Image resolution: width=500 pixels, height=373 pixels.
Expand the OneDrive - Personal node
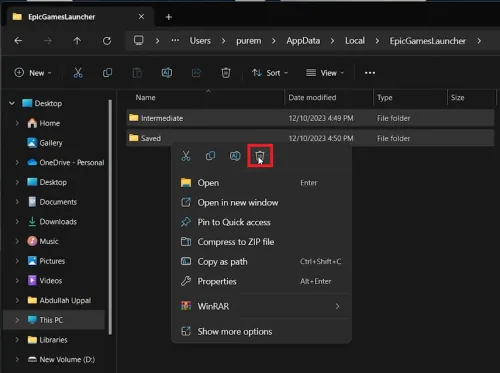pyautogui.click(x=17, y=163)
